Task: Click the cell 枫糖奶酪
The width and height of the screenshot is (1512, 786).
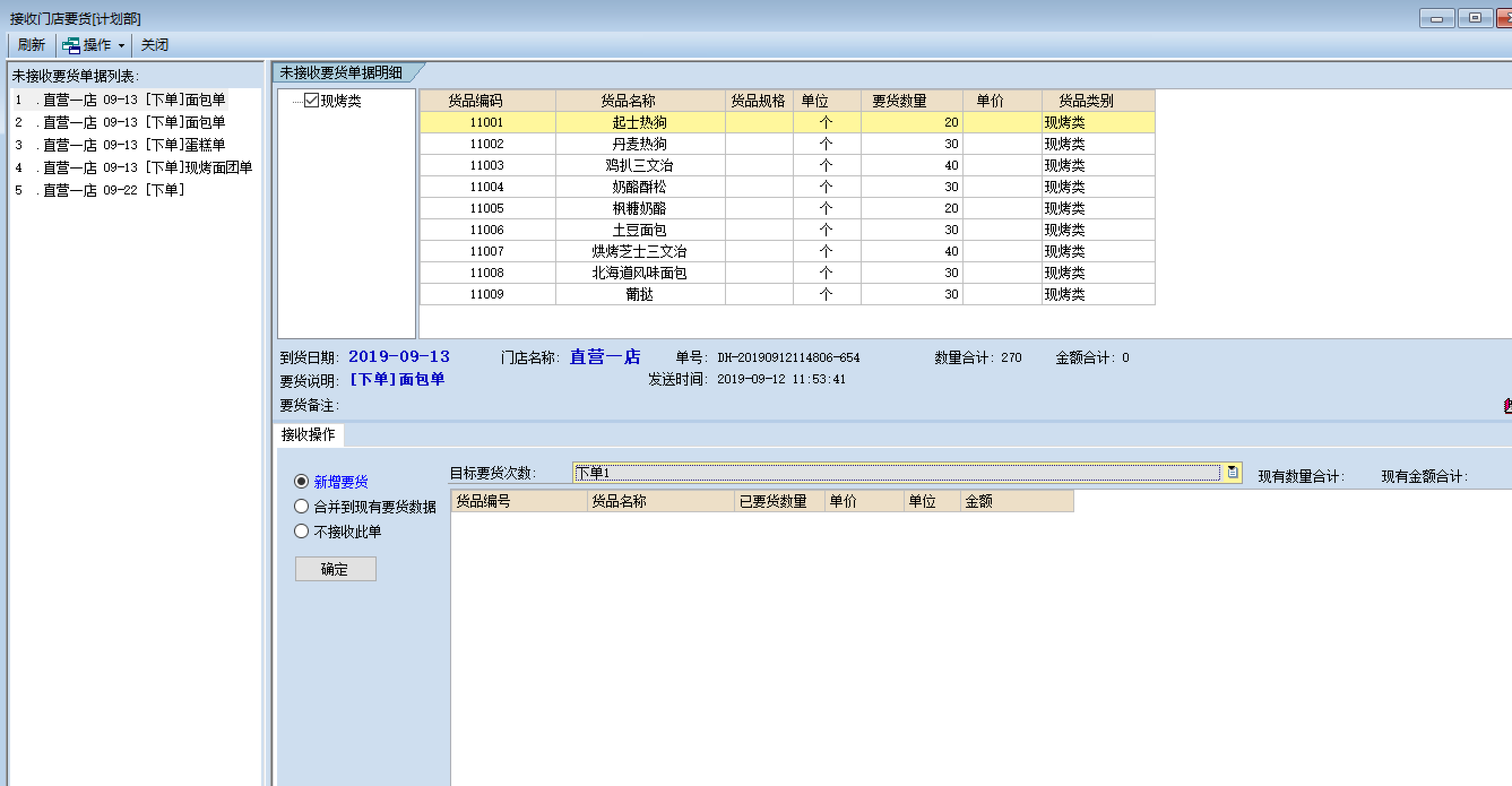Action: pos(640,208)
